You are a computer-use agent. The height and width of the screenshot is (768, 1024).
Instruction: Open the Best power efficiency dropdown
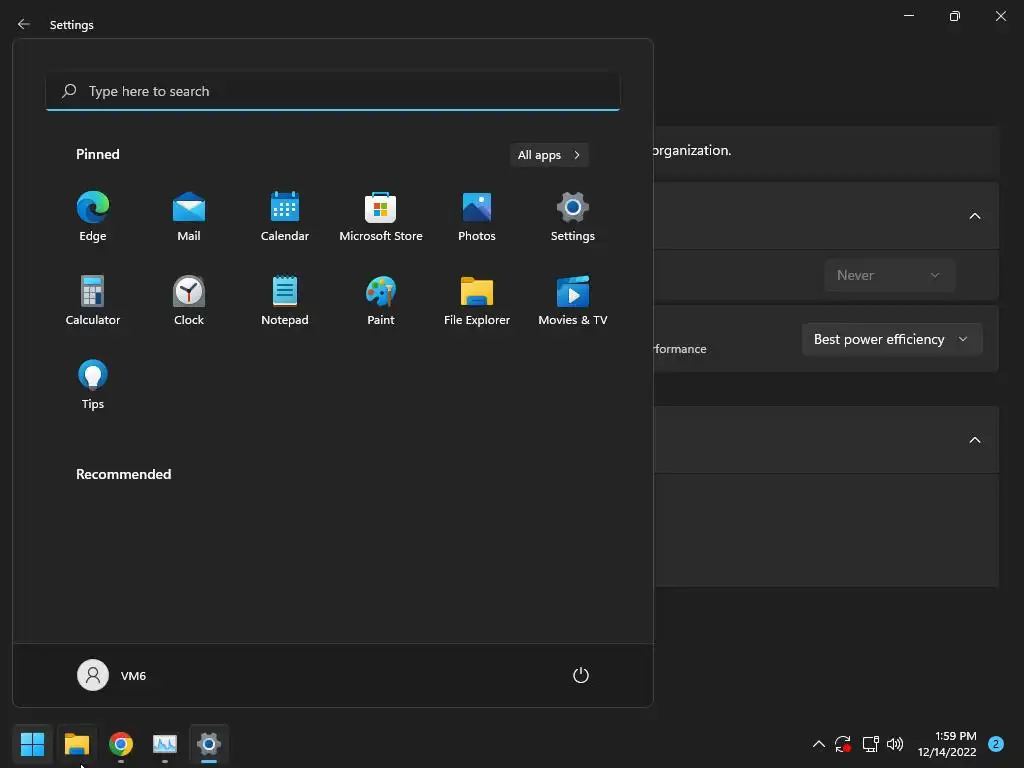[x=892, y=340]
